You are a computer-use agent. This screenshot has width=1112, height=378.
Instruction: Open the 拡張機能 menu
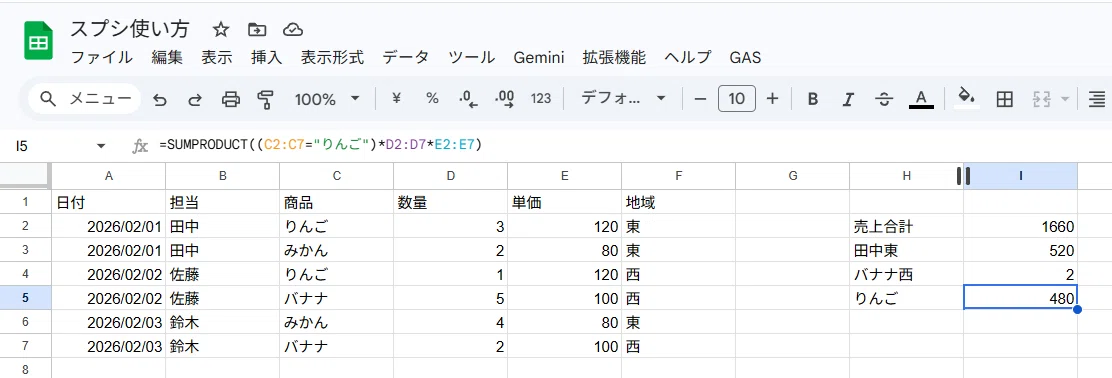[x=614, y=58]
